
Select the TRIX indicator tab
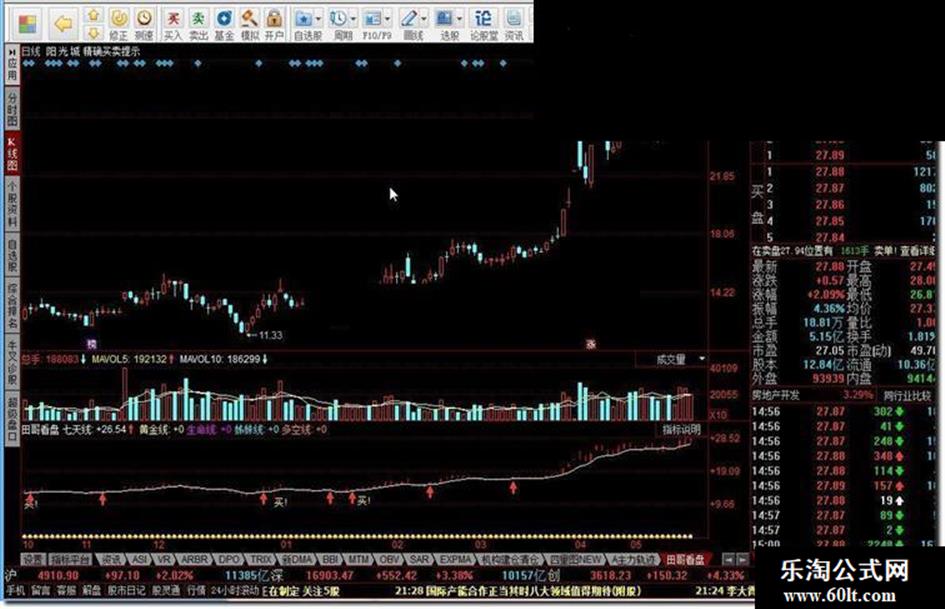click(x=262, y=560)
